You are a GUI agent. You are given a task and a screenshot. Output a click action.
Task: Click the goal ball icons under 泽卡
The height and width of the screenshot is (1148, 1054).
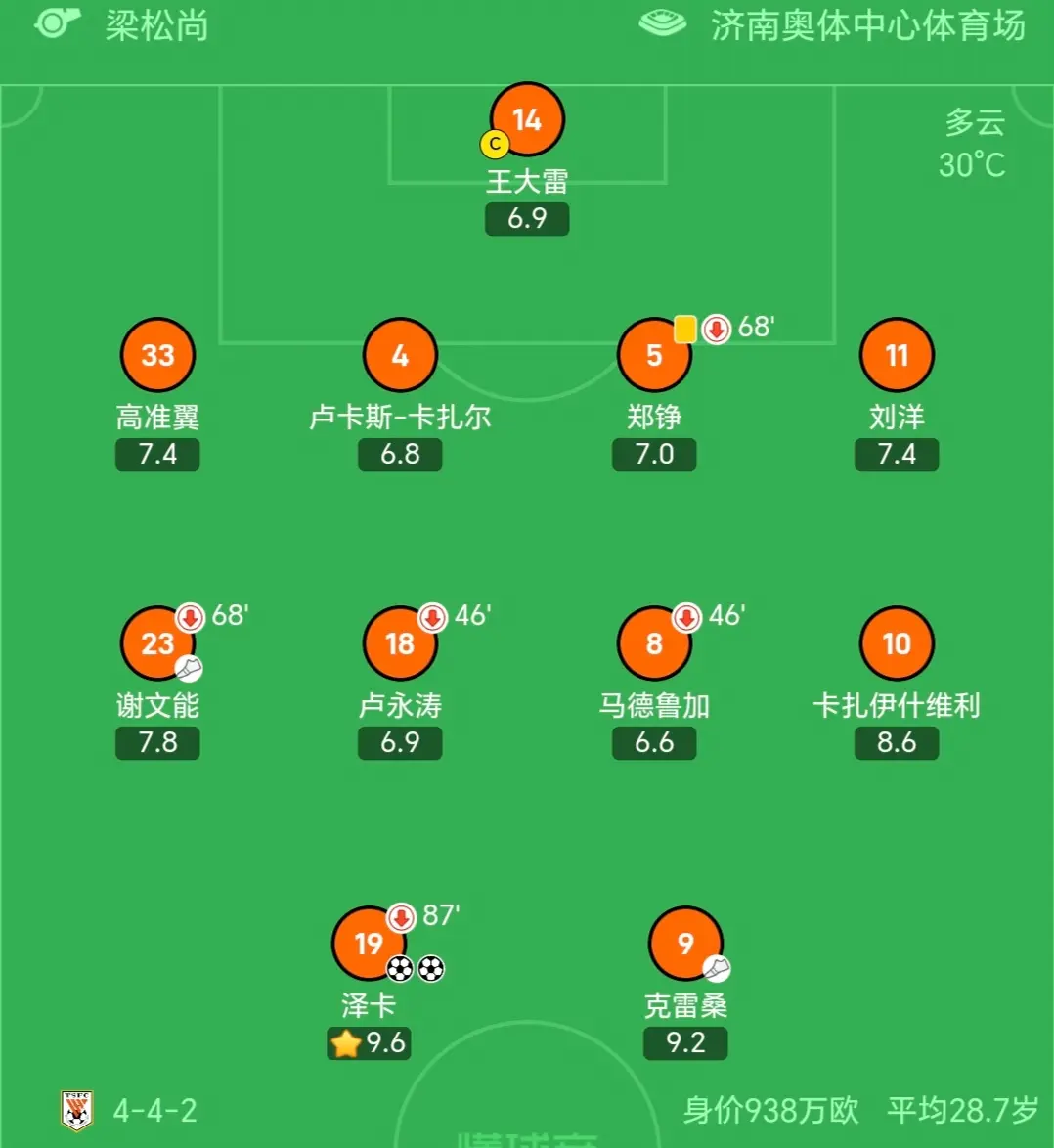point(416,969)
